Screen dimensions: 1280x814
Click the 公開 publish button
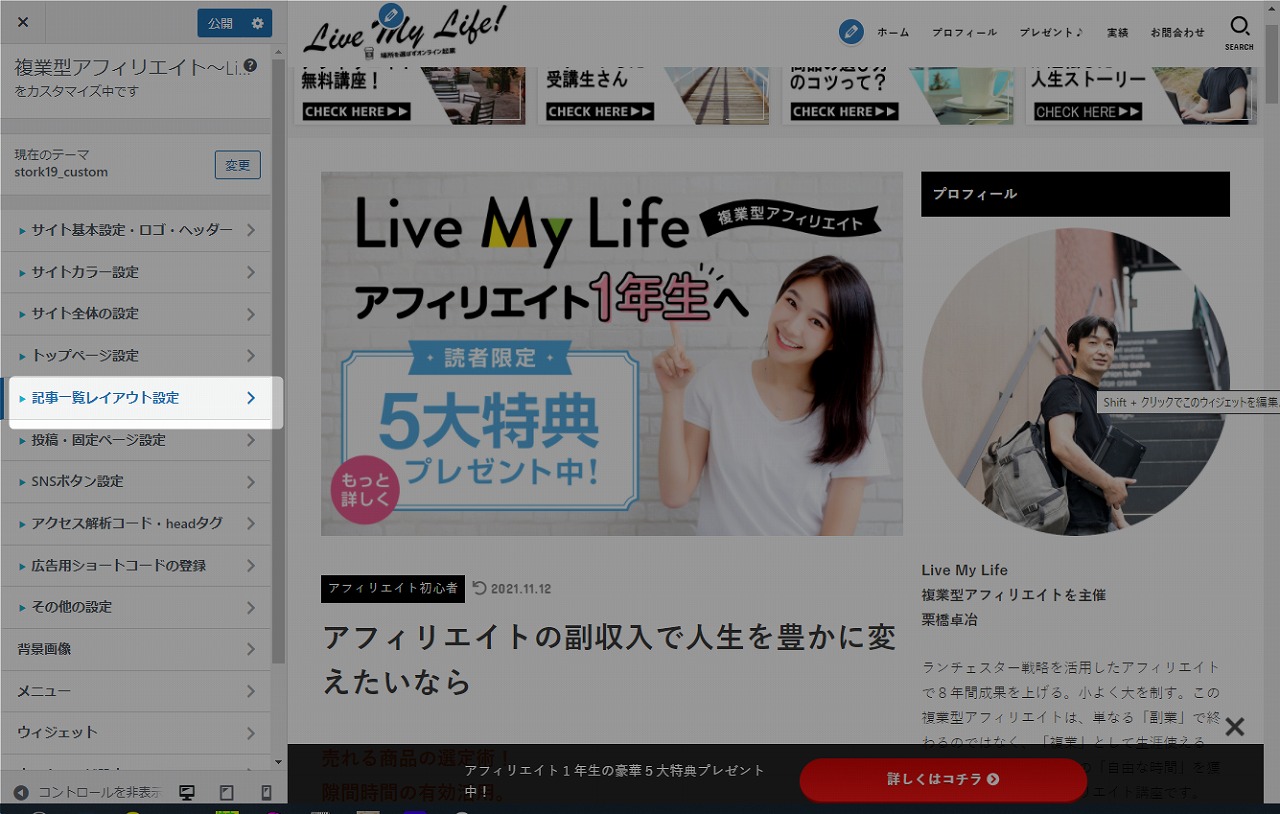pyautogui.click(x=220, y=23)
